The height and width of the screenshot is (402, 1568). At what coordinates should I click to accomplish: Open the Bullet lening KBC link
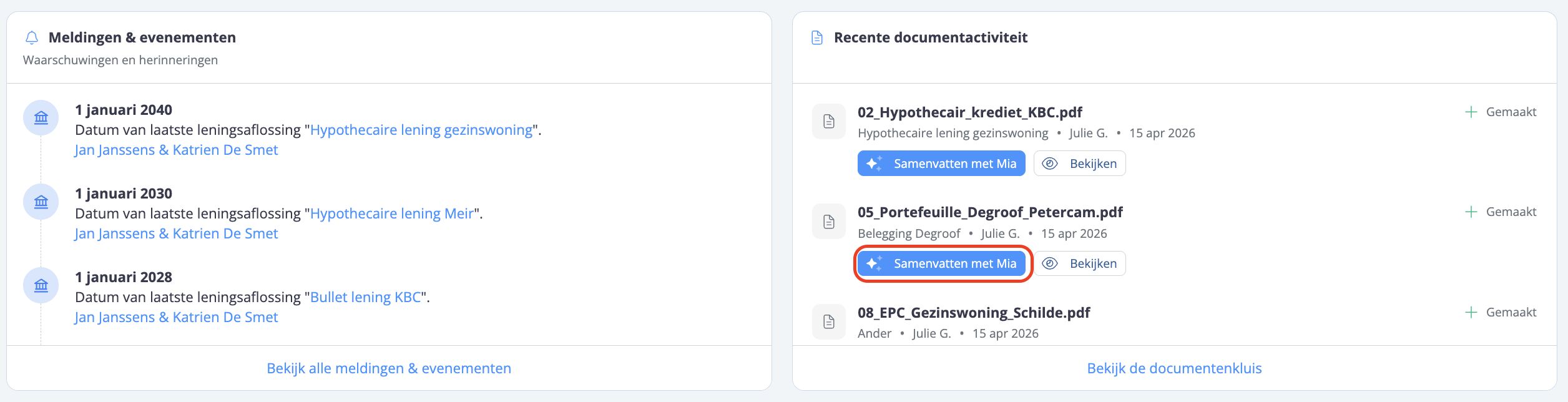click(x=366, y=297)
